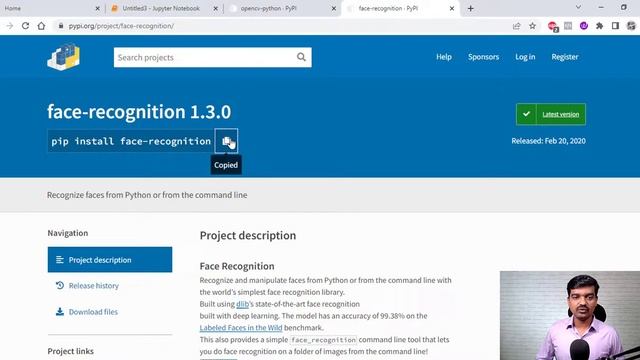Follow the dlib hyperlink
The image size is (640, 360).
[x=242, y=304]
